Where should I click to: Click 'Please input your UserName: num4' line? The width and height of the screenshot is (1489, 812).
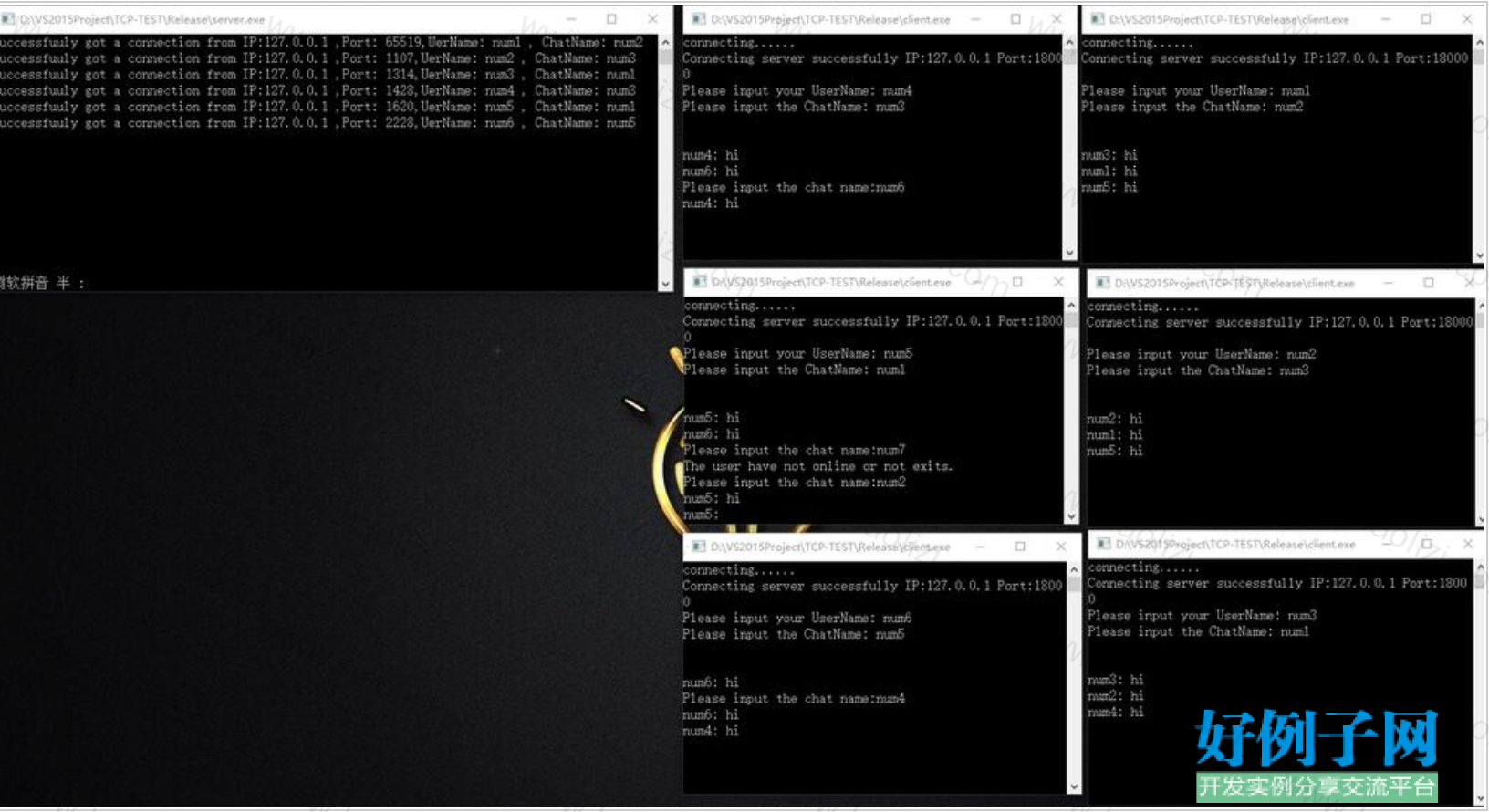pos(797,91)
